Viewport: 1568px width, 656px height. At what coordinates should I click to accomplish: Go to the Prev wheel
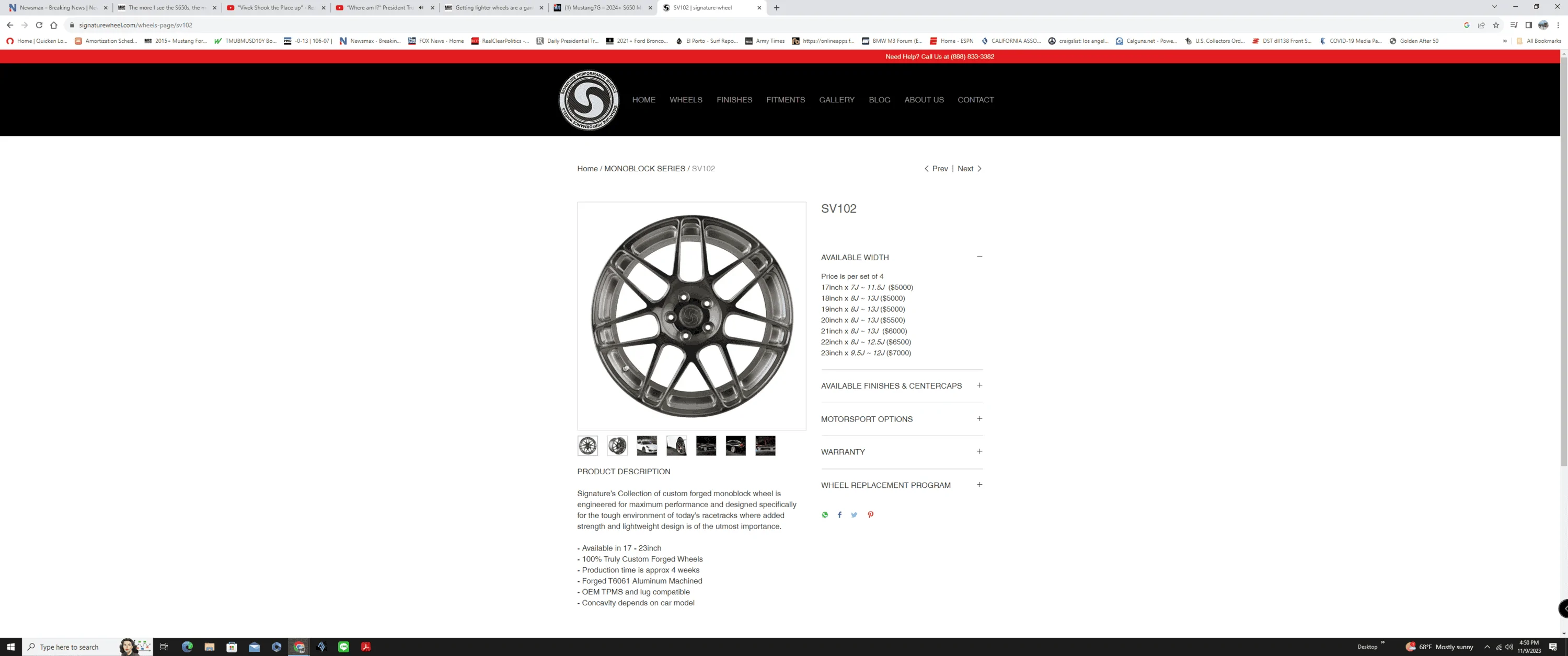(936, 169)
